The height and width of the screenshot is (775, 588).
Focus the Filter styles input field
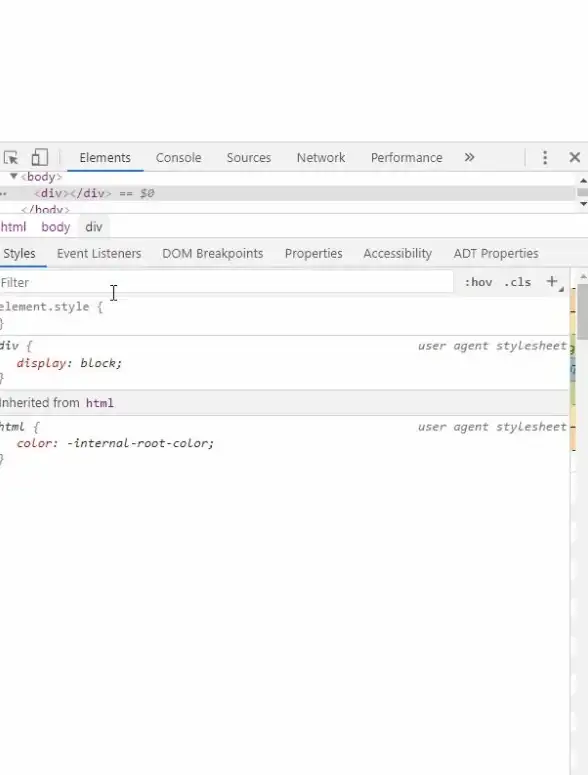[226, 282]
